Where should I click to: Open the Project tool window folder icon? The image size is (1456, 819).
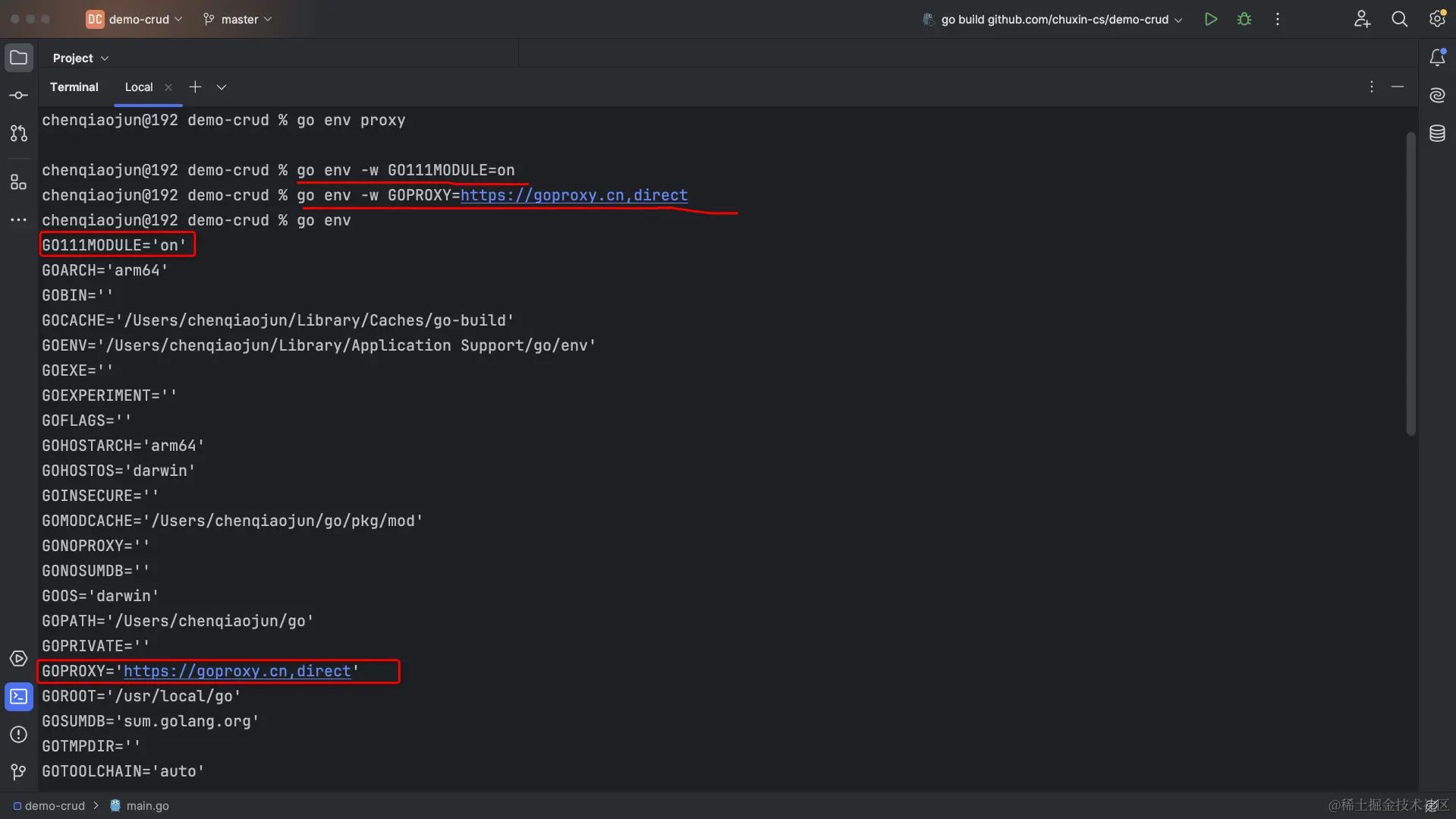pos(19,58)
